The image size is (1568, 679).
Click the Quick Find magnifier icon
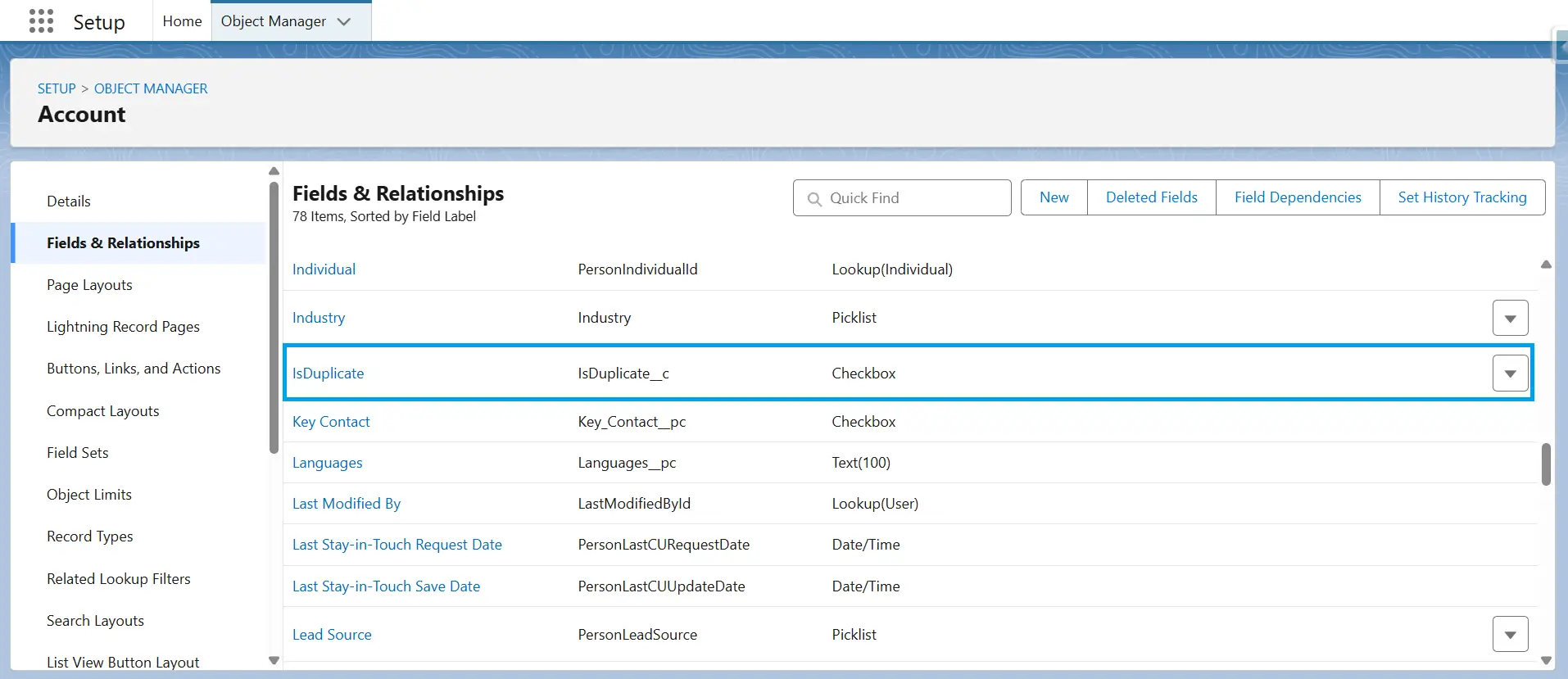[x=814, y=199]
